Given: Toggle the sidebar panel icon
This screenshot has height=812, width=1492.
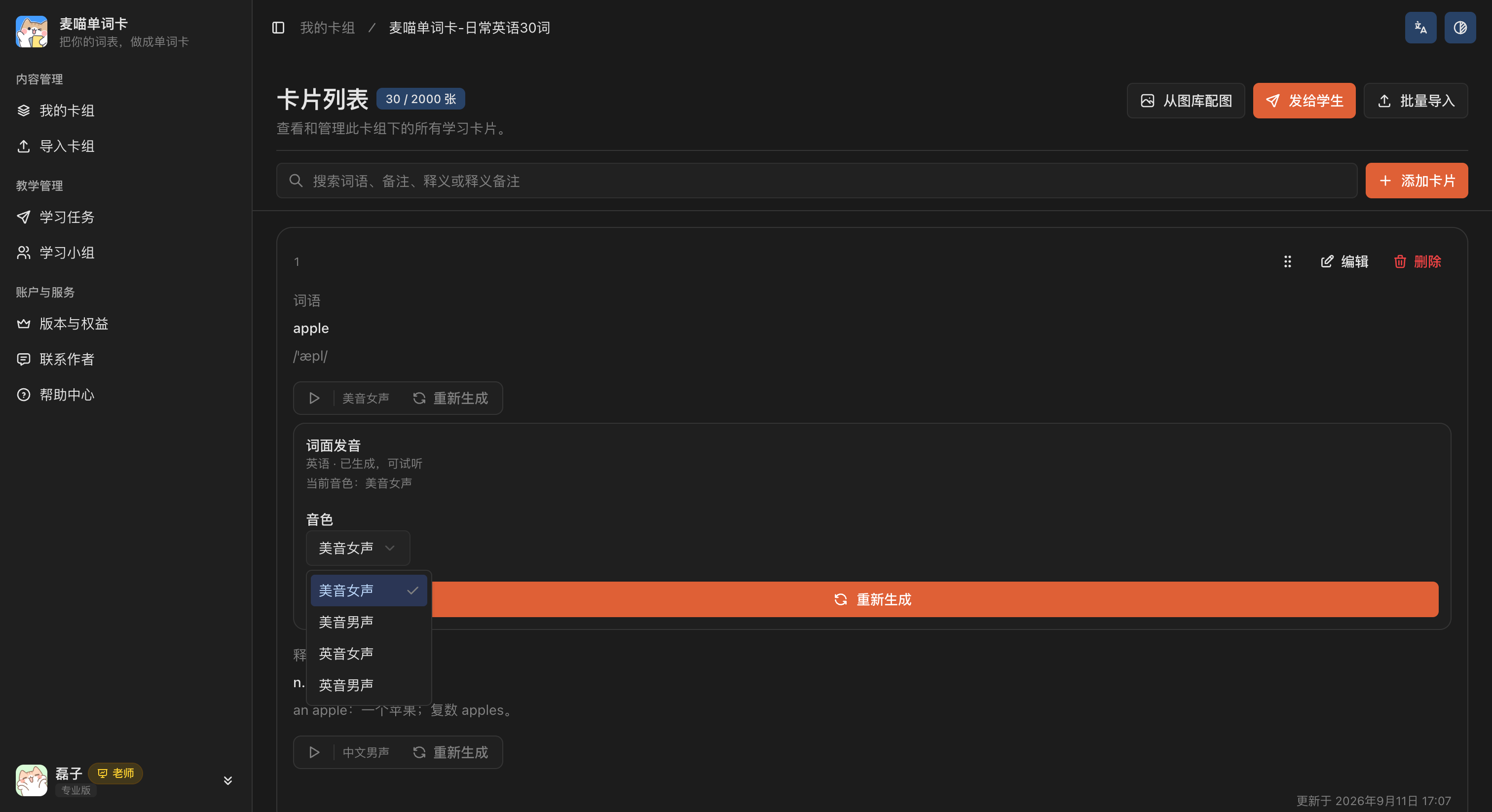Looking at the screenshot, I should (x=278, y=28).
